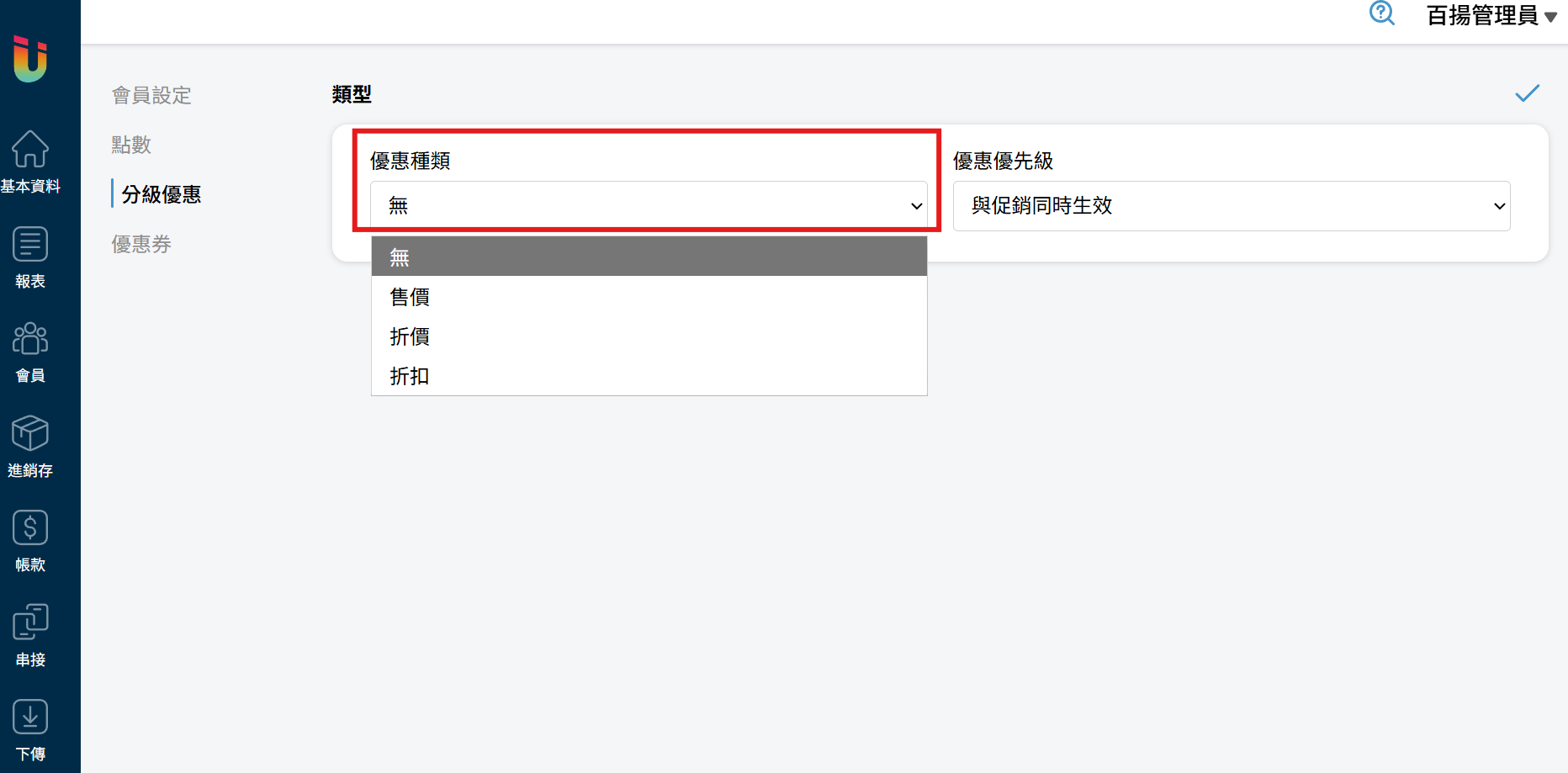Choose 折價 from the dropdown list
The width and height of the screenshot is (1568, 773).
[648, 336]
